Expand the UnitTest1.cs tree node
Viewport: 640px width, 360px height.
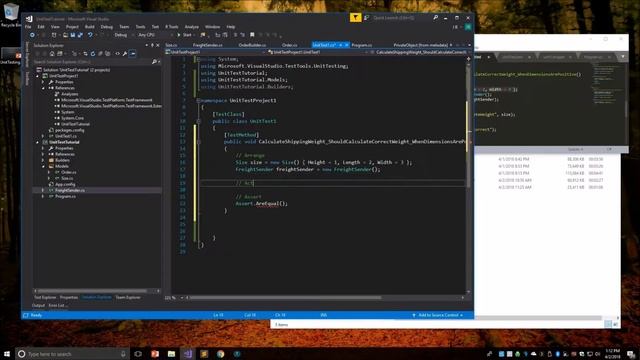pos(43,136)
